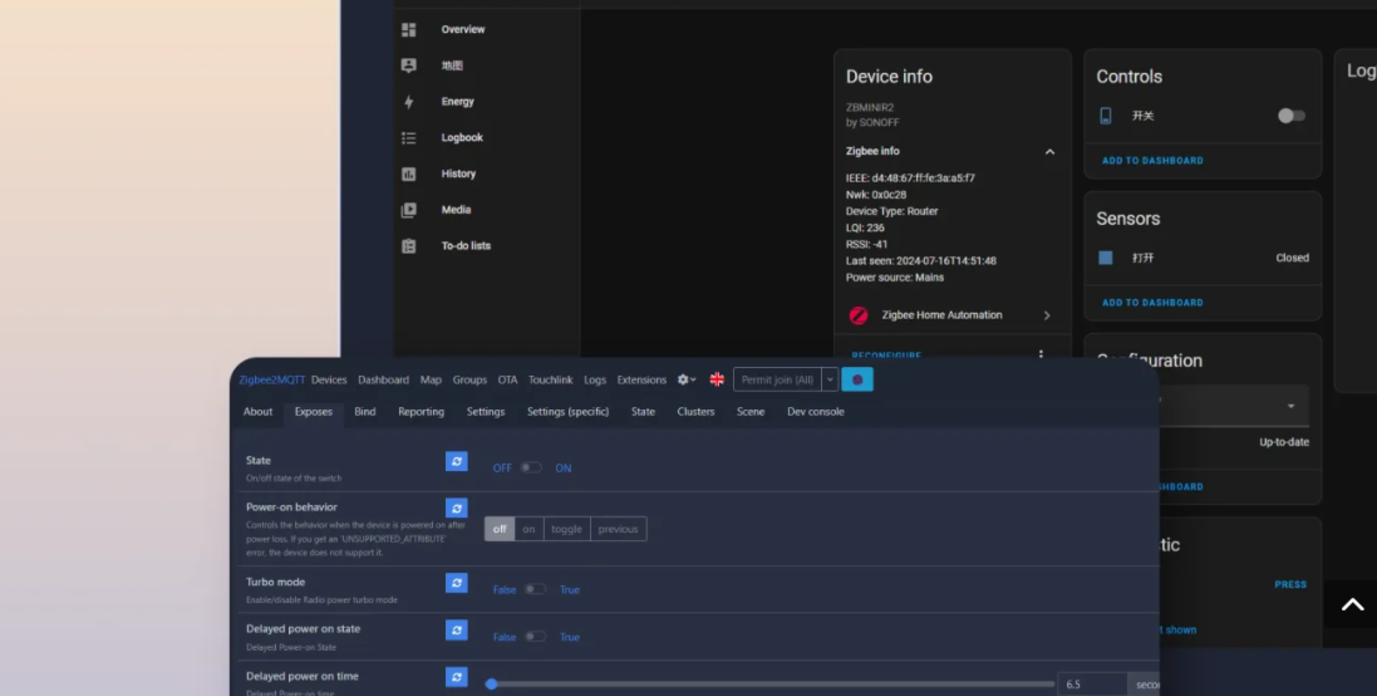The image size is (1377, 696).
Task: Open the Energy sidebar icon
Action: (x=408, y=102)
